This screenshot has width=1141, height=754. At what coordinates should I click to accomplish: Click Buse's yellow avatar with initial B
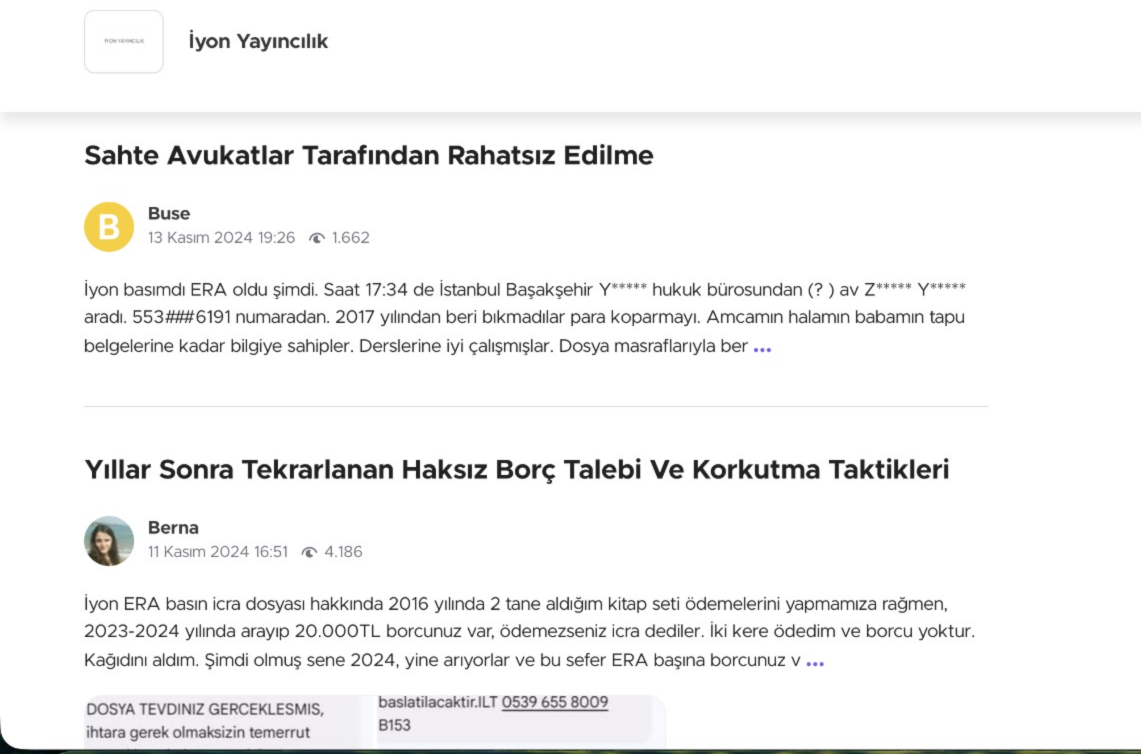110,226
